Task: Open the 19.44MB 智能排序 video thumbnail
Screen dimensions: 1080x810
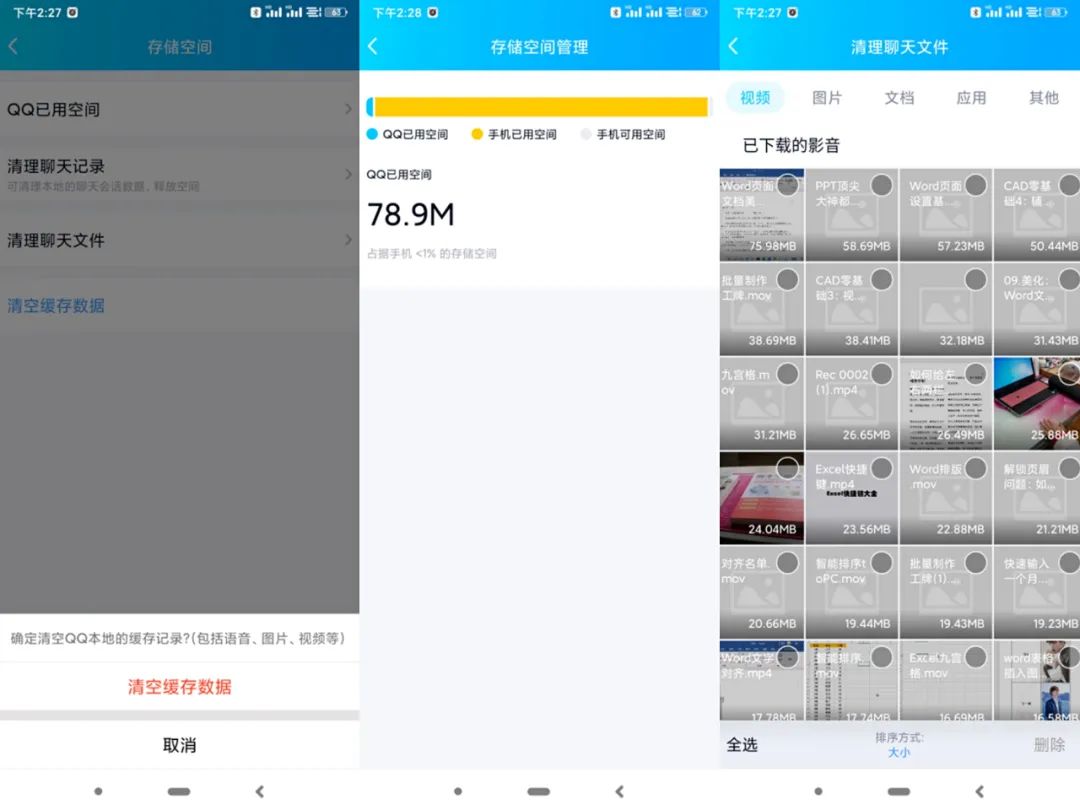Action: 852,592
